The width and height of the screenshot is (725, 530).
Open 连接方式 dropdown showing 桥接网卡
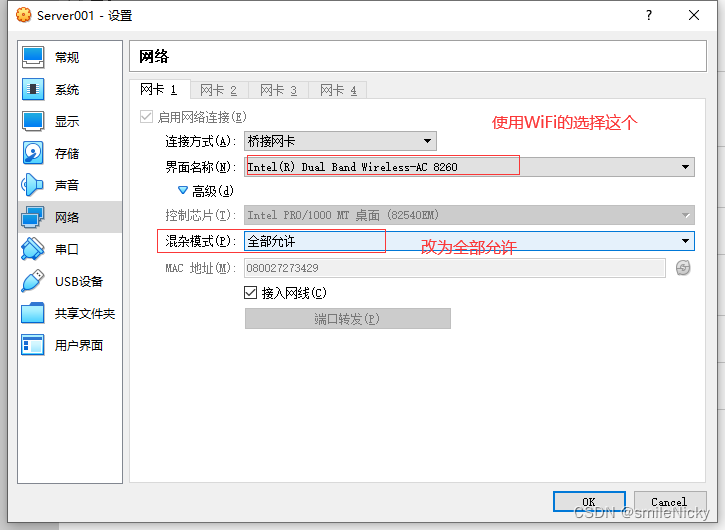pos(340,141)
